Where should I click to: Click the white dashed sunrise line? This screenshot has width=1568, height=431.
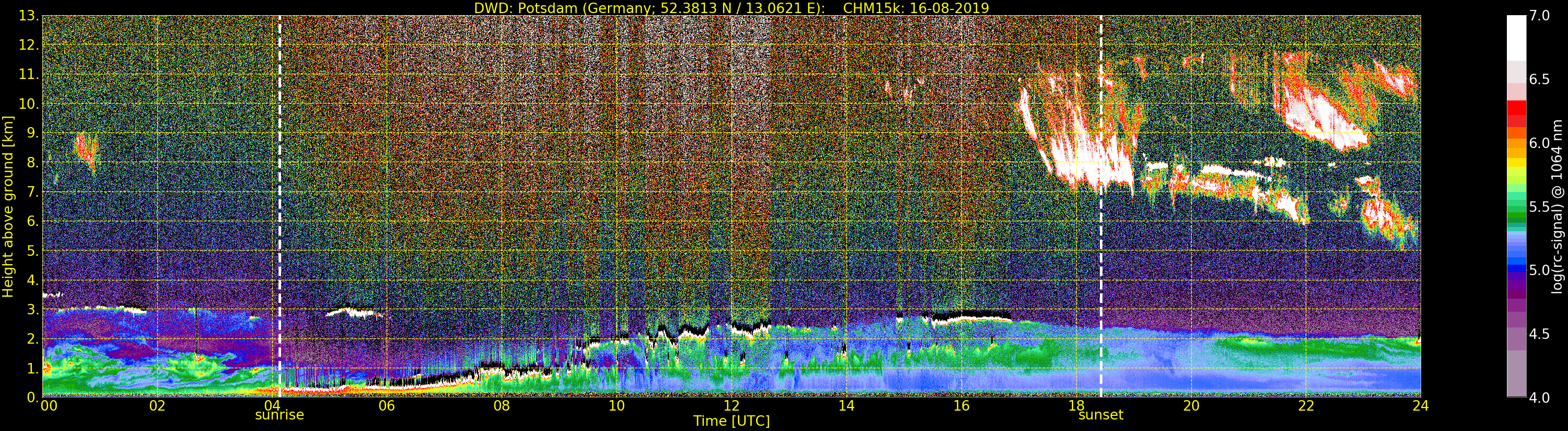(x=280, y=183)
